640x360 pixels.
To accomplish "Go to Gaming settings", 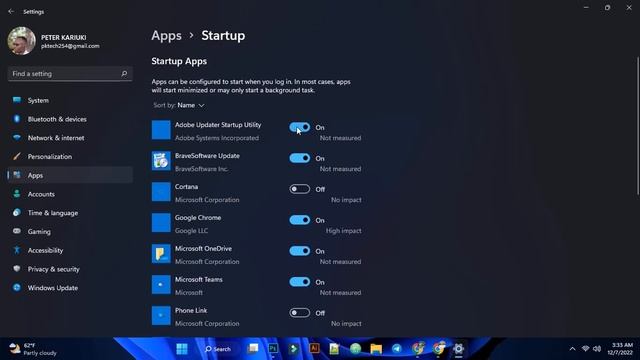I will [70, 232].
